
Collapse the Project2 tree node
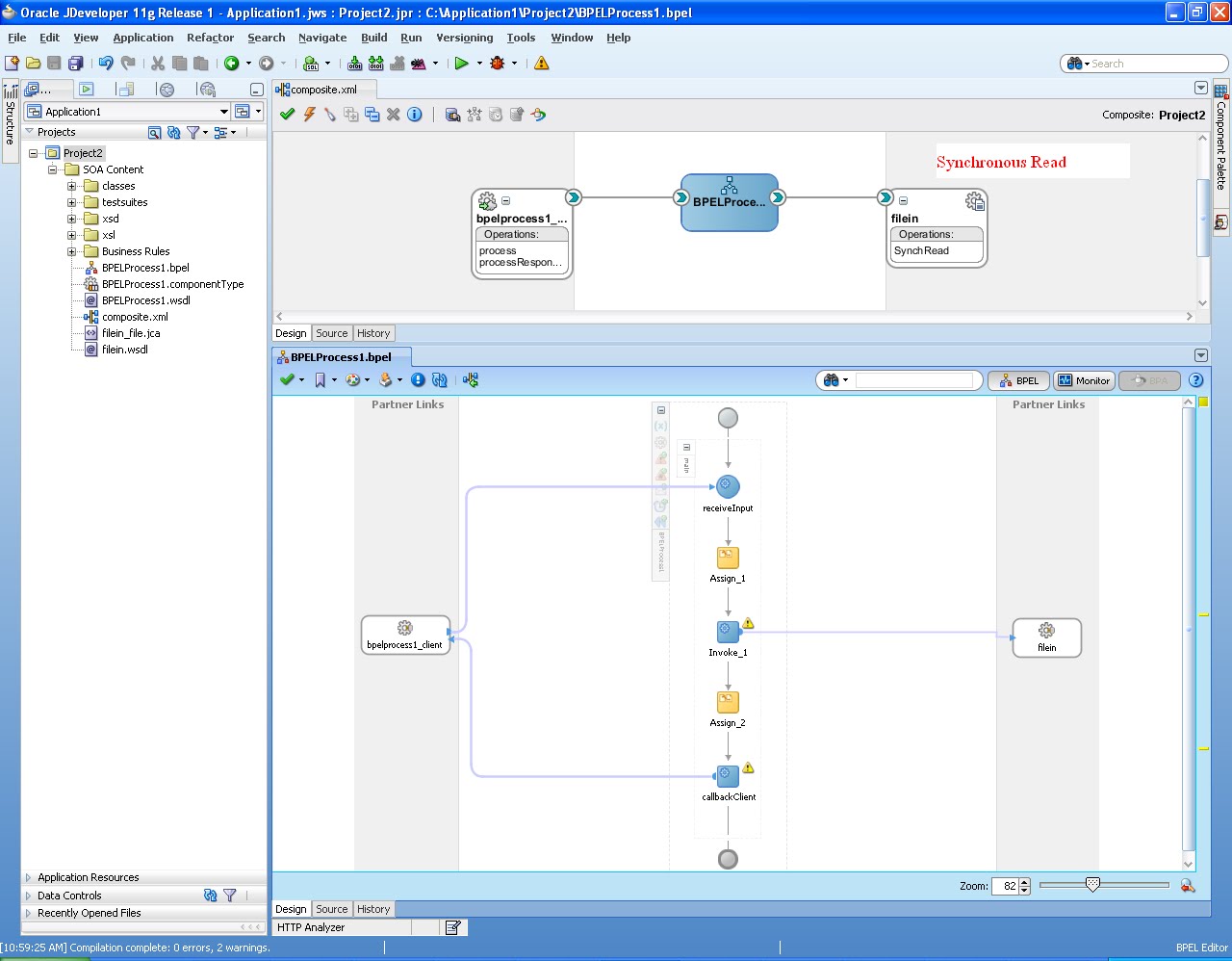click(x=34, y=153)
